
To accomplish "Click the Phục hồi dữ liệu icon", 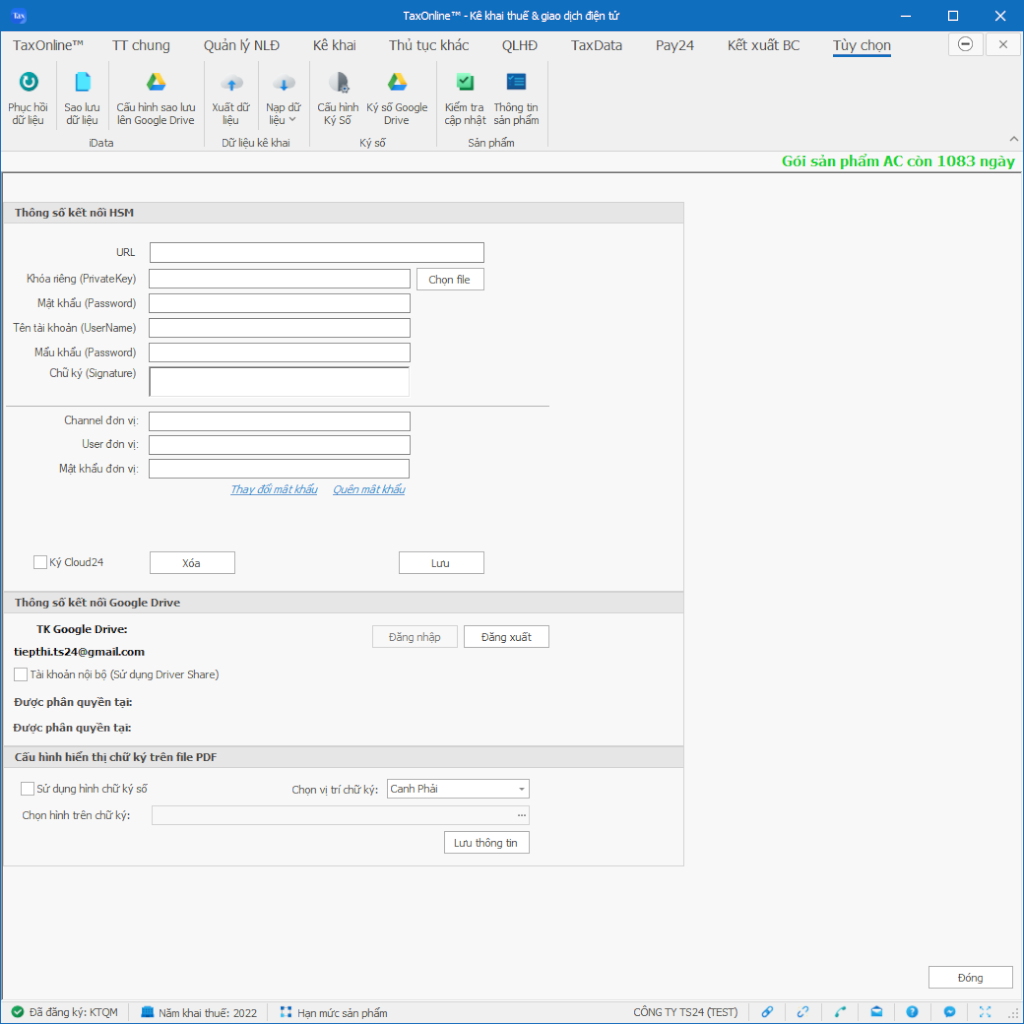I will pyautogui.click(x=28, y=83).
